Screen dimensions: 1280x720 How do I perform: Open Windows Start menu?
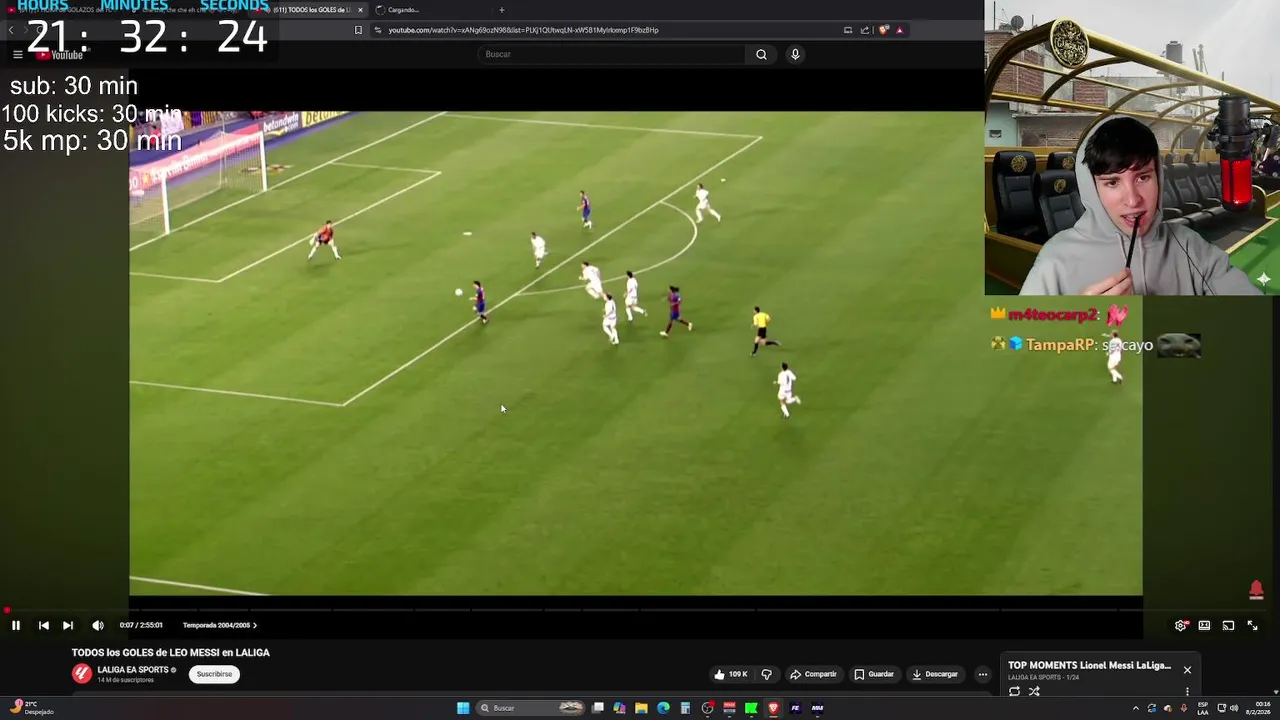463,708
